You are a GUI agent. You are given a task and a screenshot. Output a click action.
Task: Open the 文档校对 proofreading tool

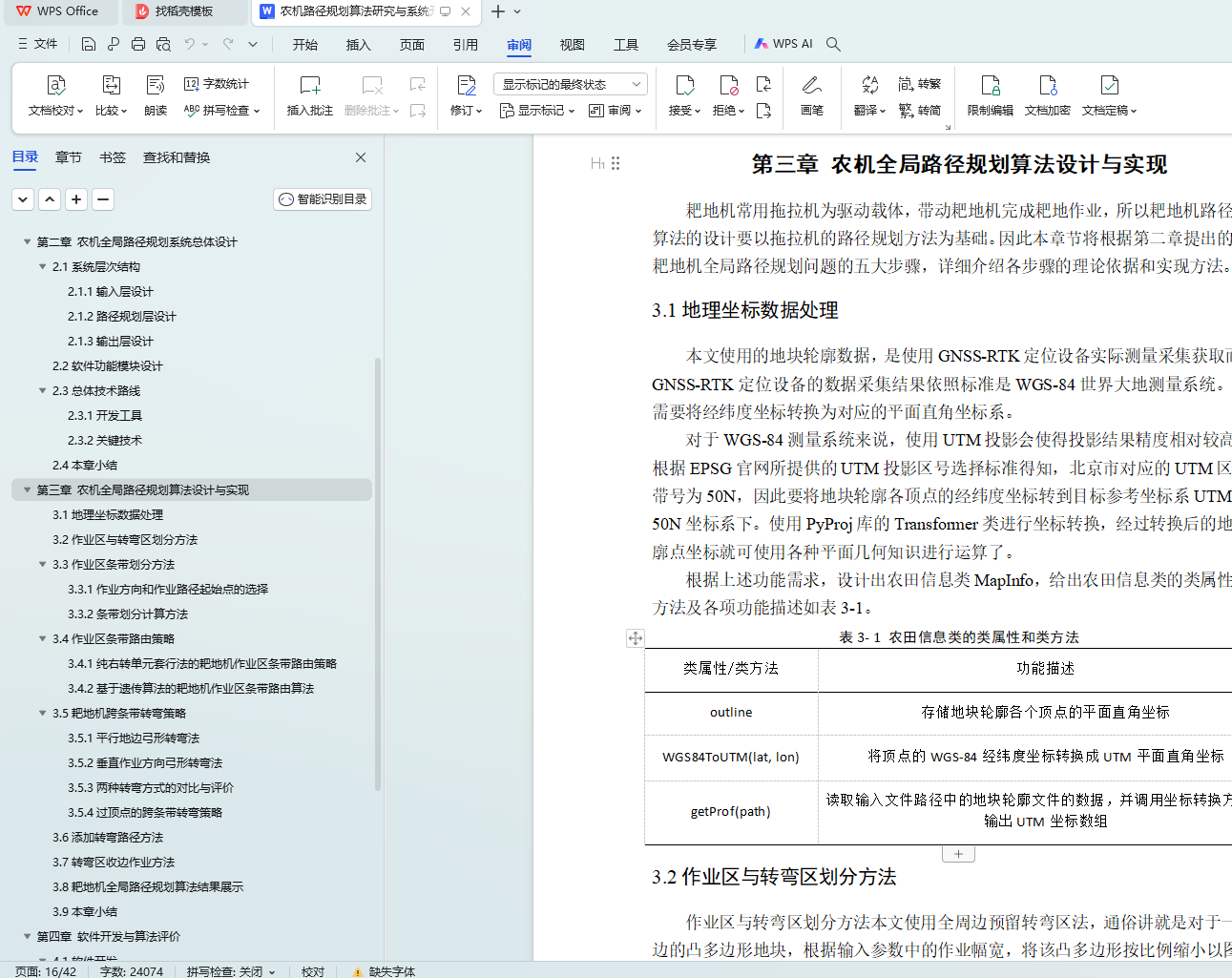pos(56,96)
